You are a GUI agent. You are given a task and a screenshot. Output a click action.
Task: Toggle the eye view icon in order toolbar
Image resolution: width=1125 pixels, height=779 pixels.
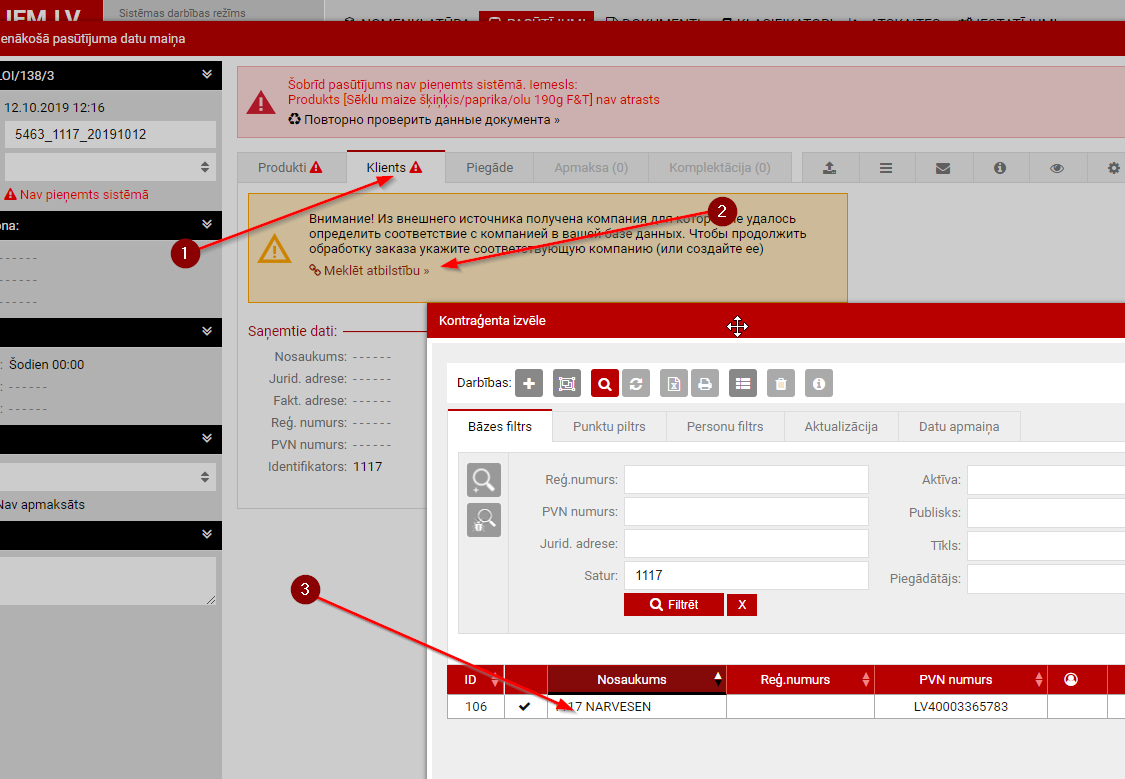(x=1056, y=168)
